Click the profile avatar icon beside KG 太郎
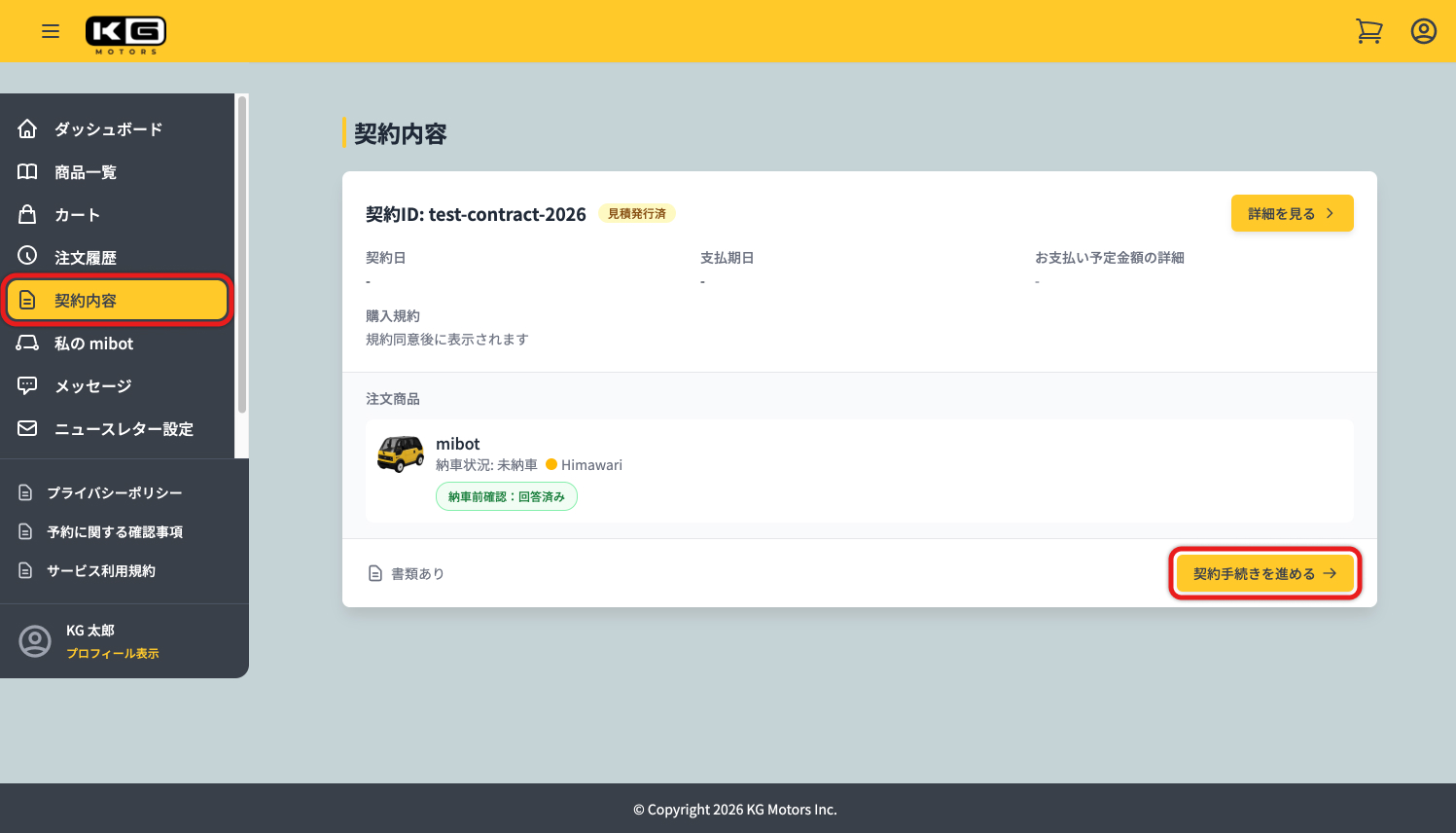The width and height of the screenshot is (1456, 833). tap(36, 640)
